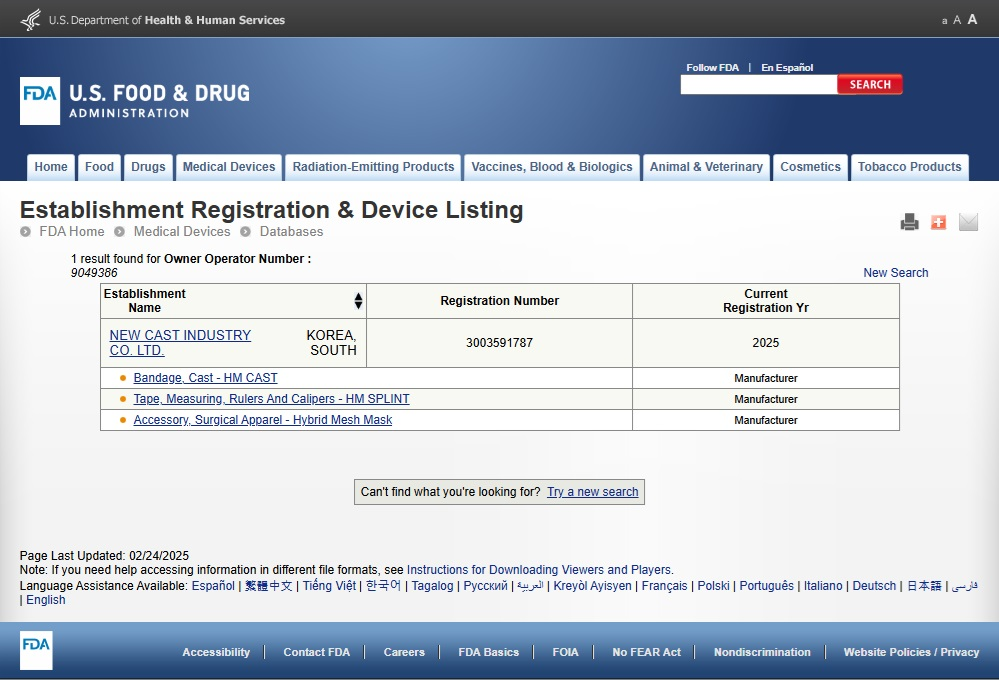
Task: Click FDA Home breadcrumb
Action: [x=72, y=231]
